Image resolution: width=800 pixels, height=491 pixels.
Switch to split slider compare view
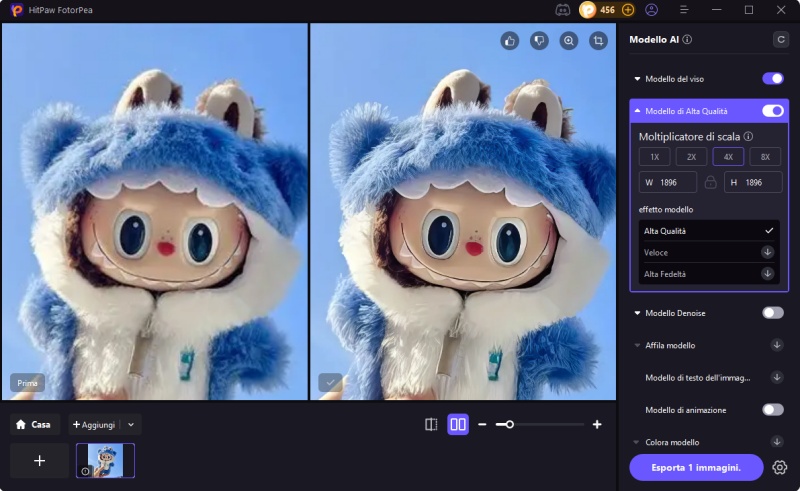431,425
